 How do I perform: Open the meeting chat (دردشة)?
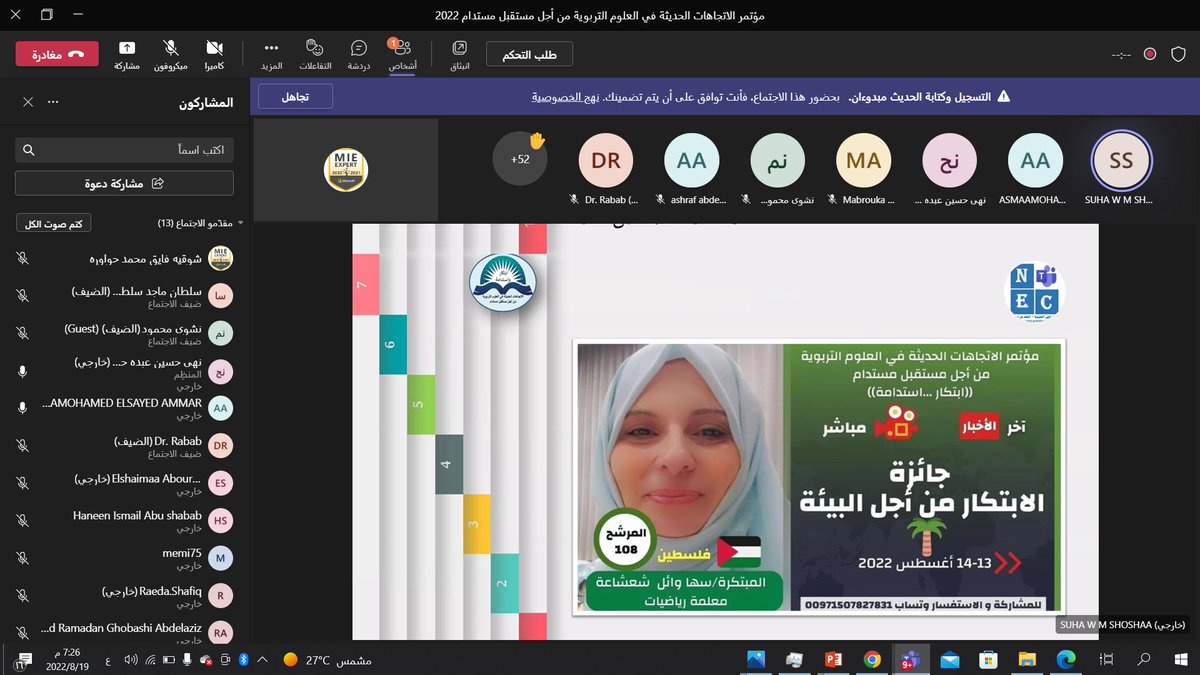coord(359,54)
